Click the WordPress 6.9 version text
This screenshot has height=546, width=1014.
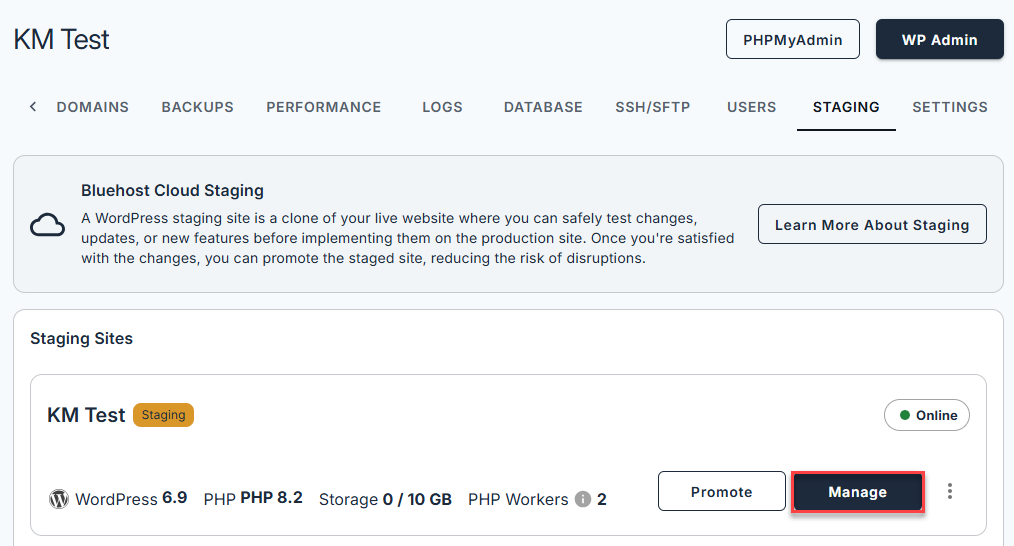click(131, 499)
